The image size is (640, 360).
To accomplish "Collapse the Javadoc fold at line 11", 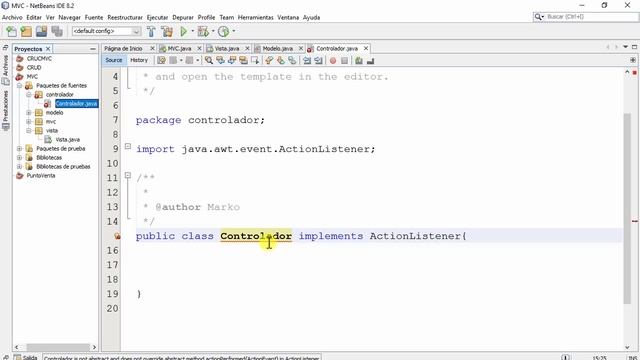I will [128, 176].
